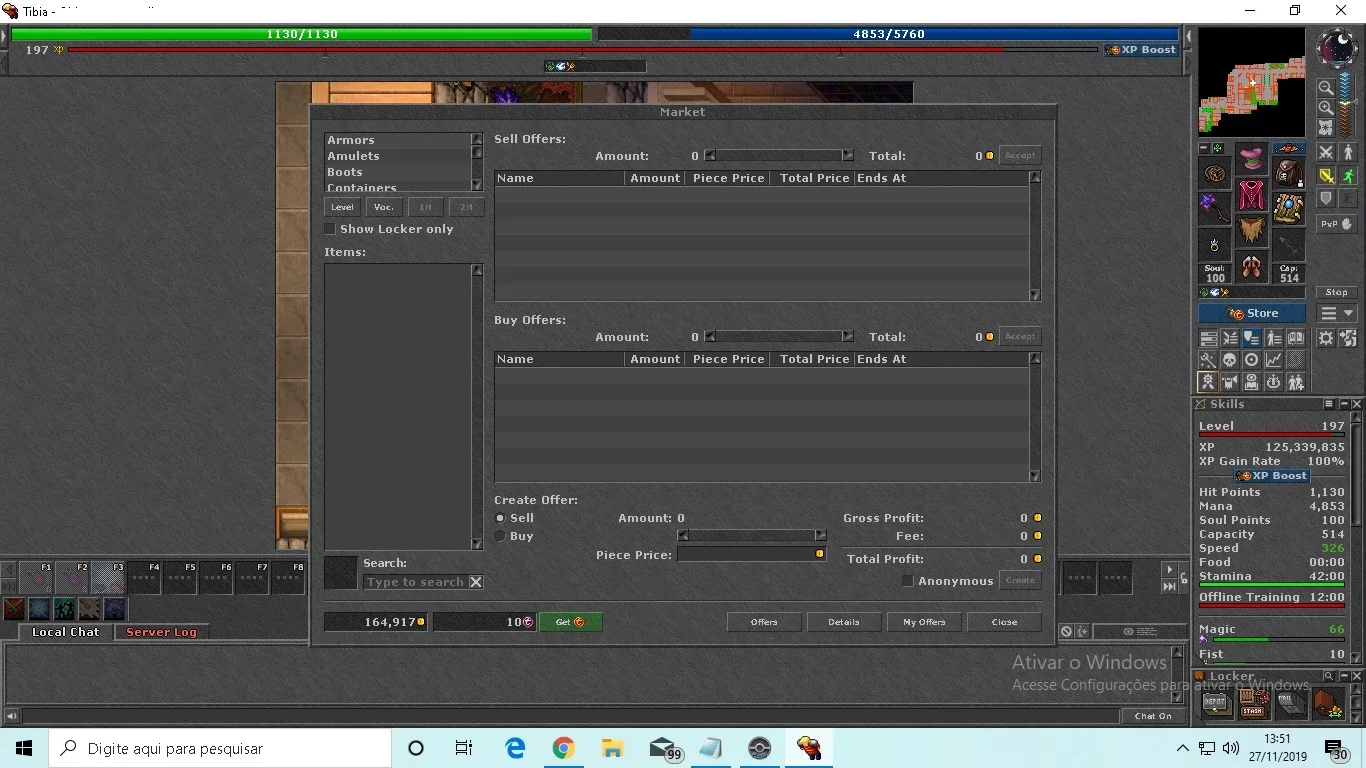
Task: Toggle the 2H weapon filter
Action: [x=467, y=207]
